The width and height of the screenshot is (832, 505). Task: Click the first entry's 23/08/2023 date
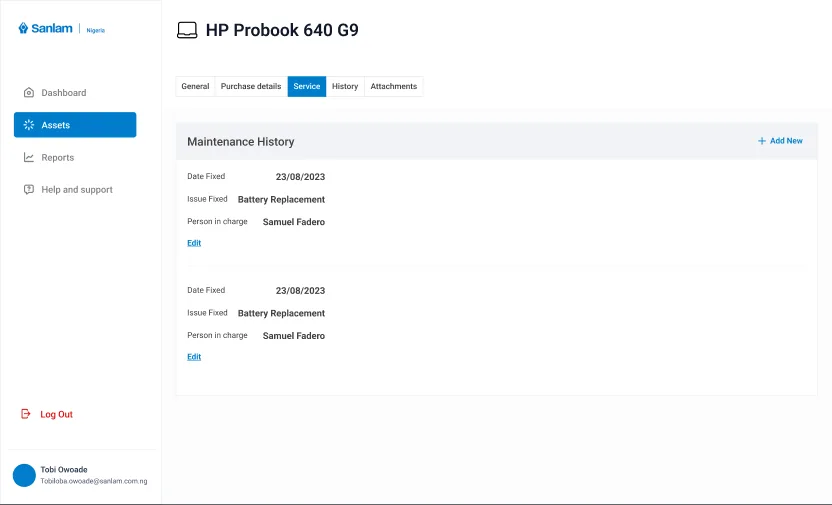(x=300, y=177)
